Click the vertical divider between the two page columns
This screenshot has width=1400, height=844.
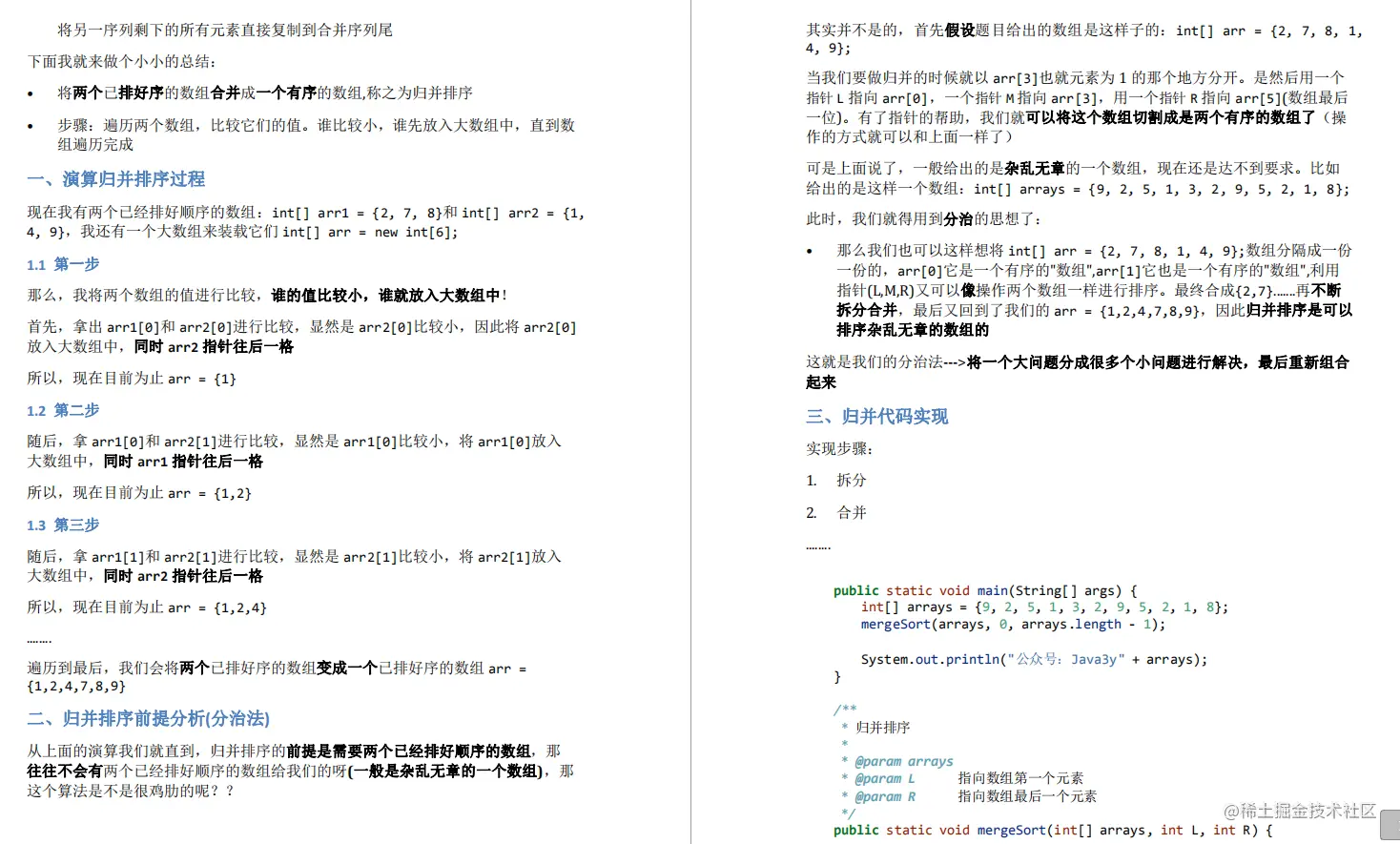pyautogui.click(x=690, y=420)
